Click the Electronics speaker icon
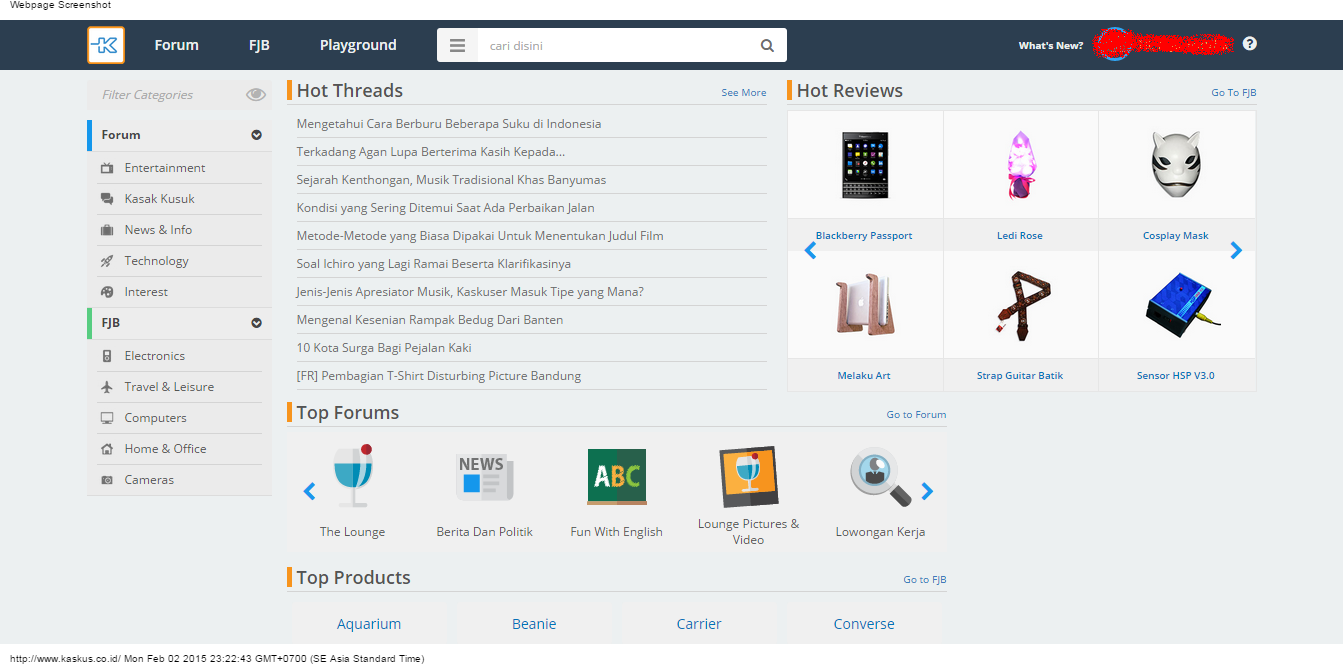 (x=107, y=356)
